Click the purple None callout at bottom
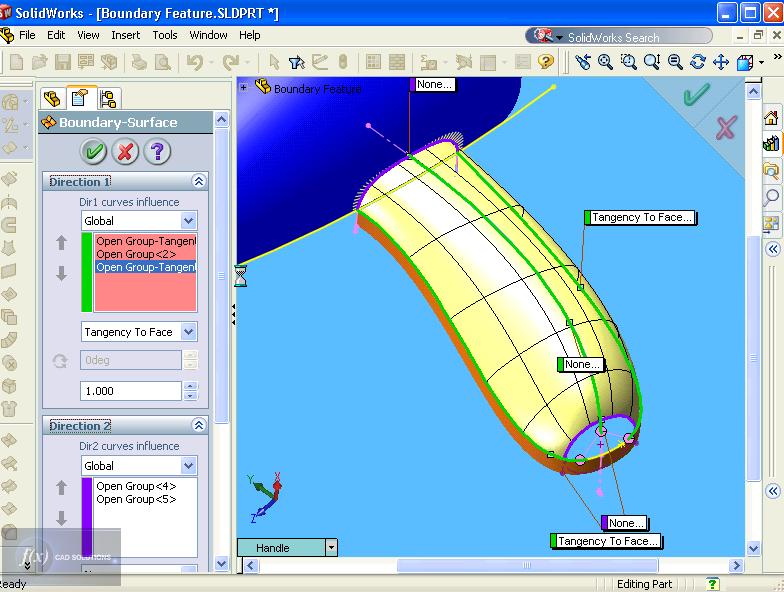The width and height of the screenshot is (784, 592). (625, 523)
